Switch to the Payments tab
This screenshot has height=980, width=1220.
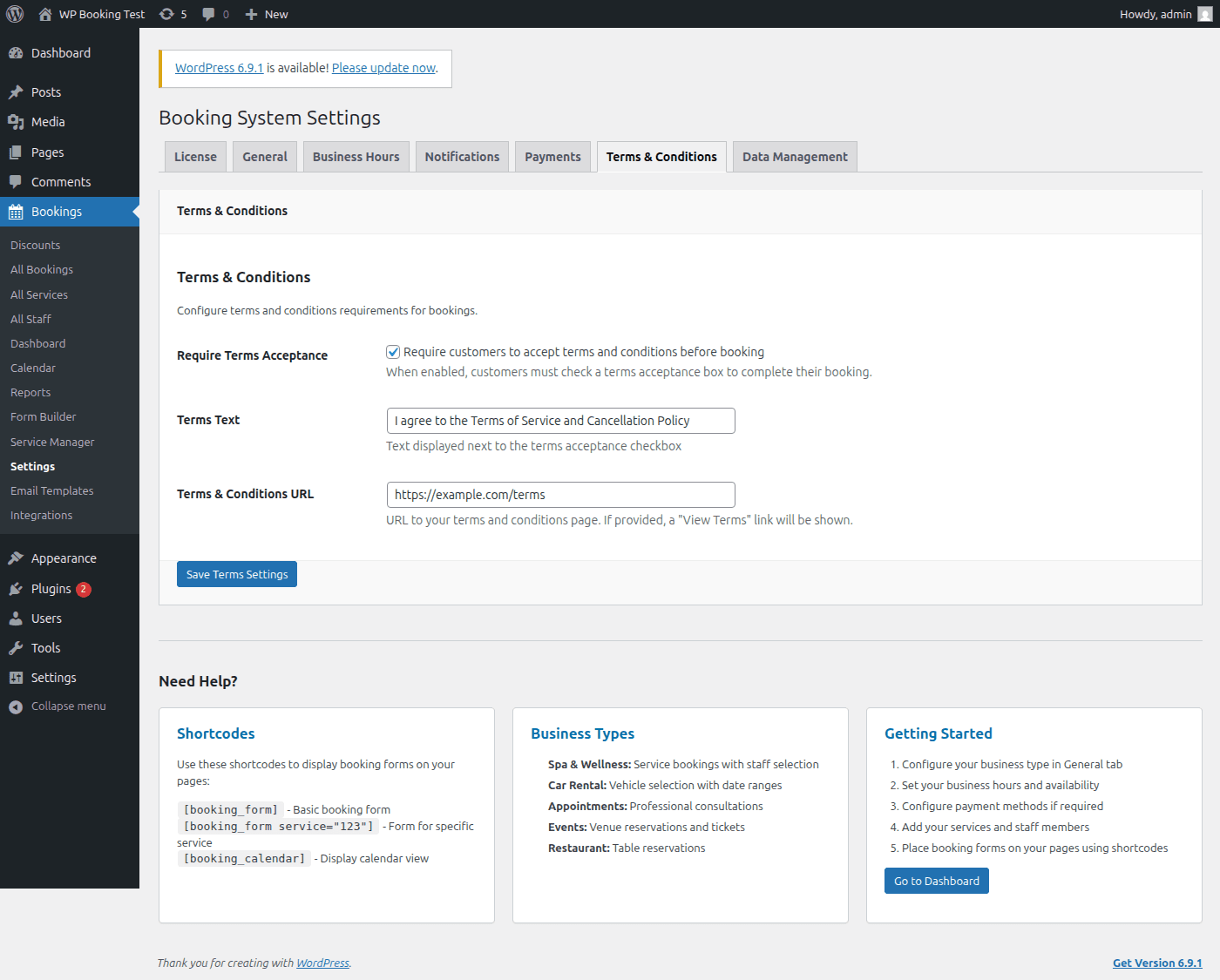[552, 156]
